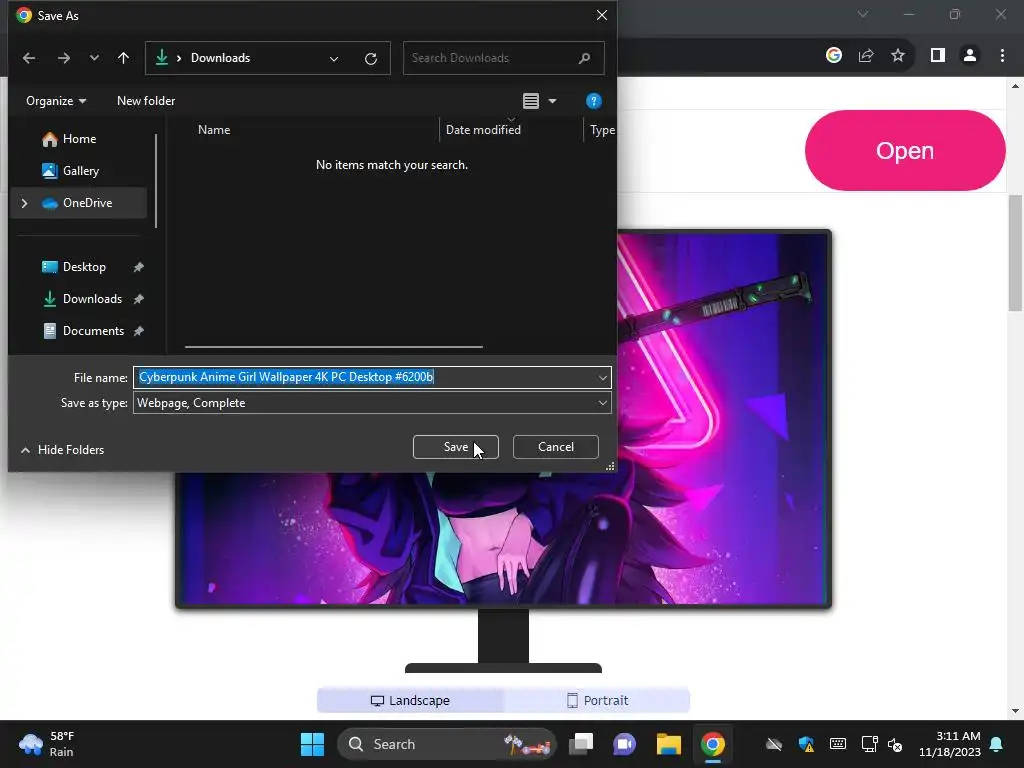
Task: Select OneDrive in navigation pane
Action: click(x=87, y=203)
